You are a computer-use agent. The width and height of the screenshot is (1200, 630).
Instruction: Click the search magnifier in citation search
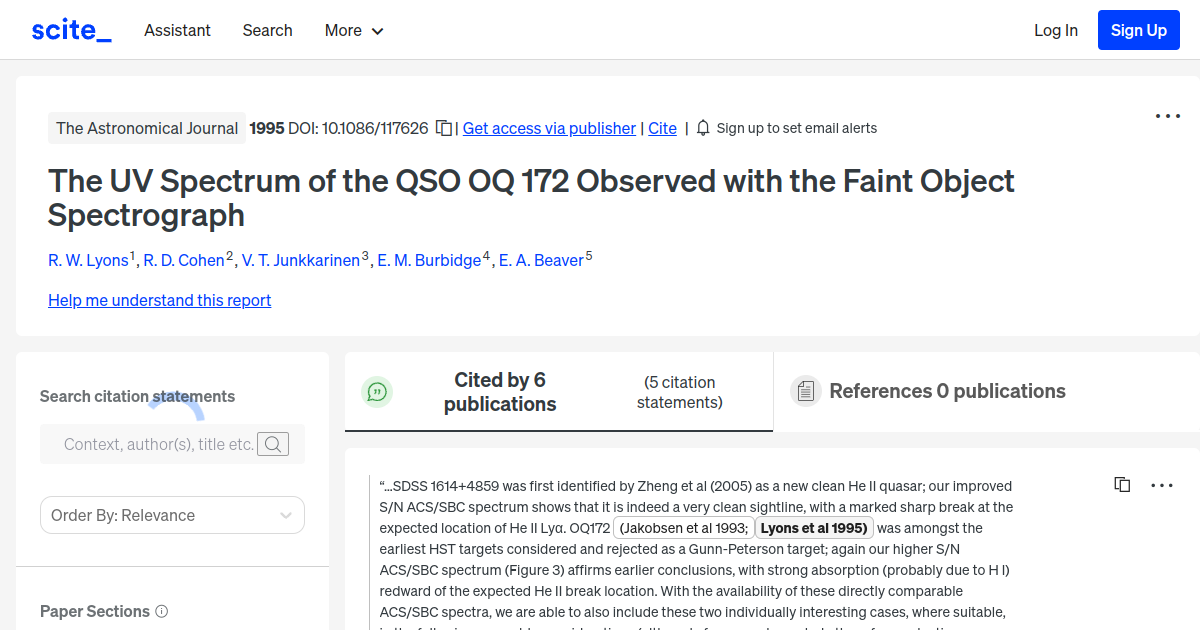click(x=272, y=444)
